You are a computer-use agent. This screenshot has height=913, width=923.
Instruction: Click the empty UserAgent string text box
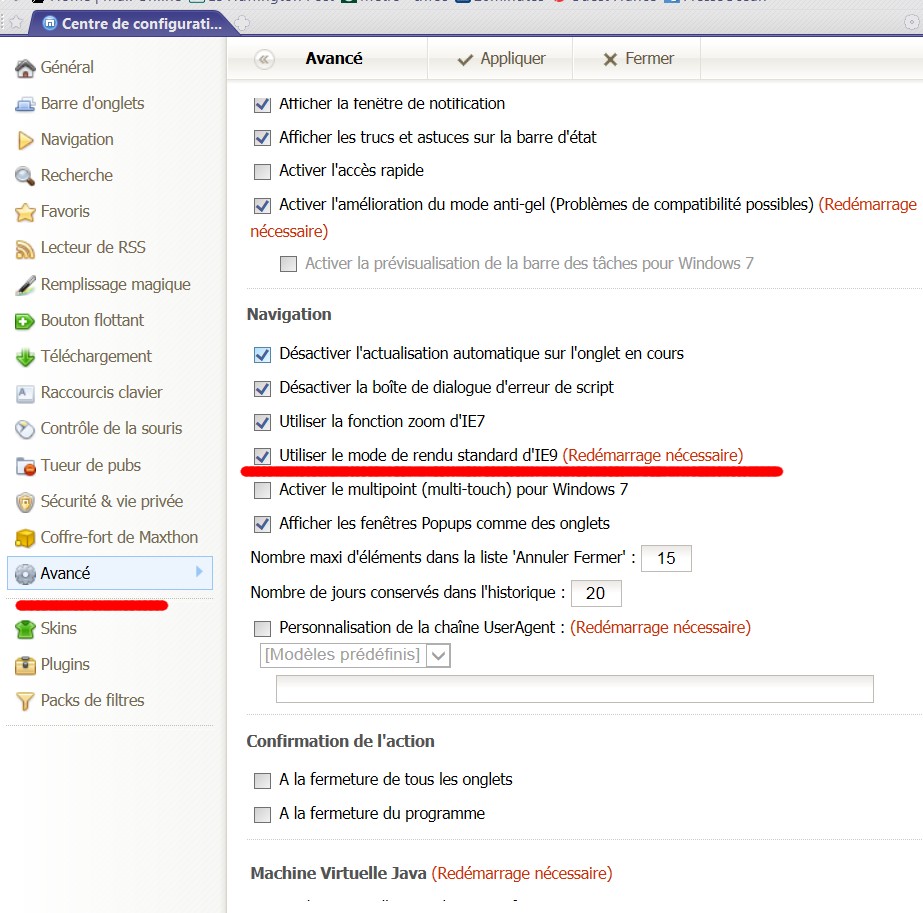pyautogui.click(x=575, y=689)
